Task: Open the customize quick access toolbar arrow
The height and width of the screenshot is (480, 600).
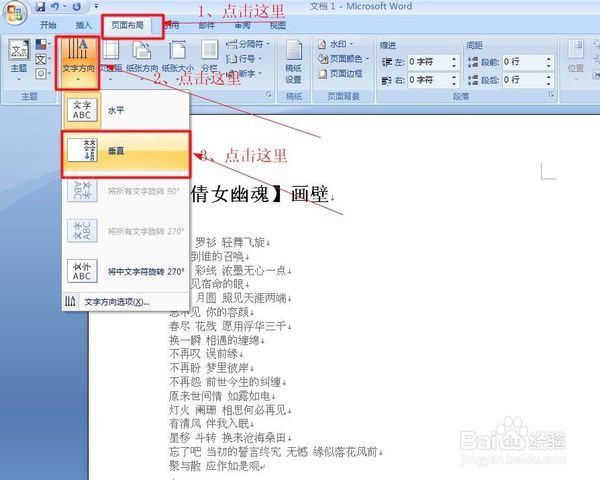Action: (96, 7)
